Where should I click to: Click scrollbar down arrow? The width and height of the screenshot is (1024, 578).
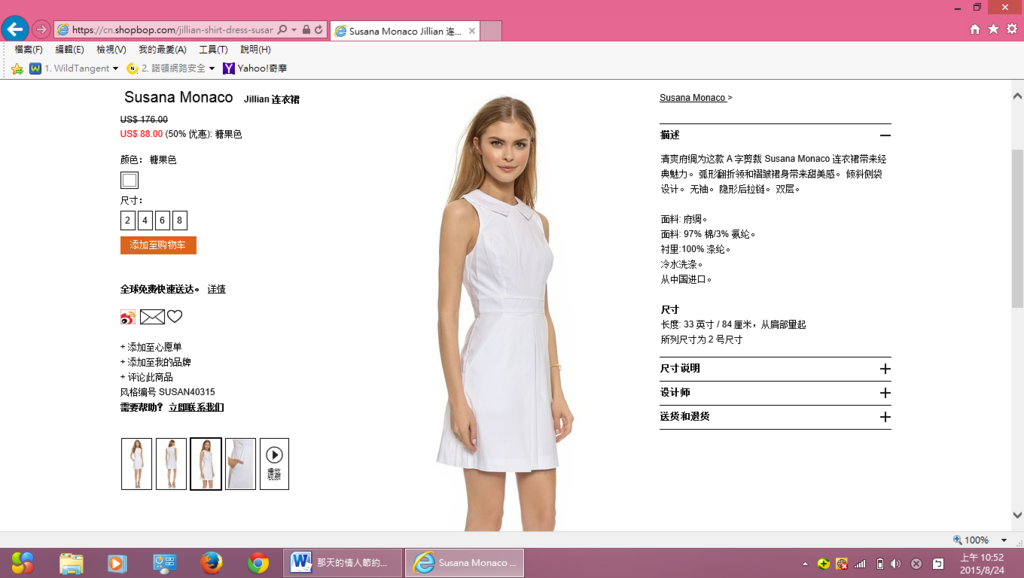(1017, 515)
